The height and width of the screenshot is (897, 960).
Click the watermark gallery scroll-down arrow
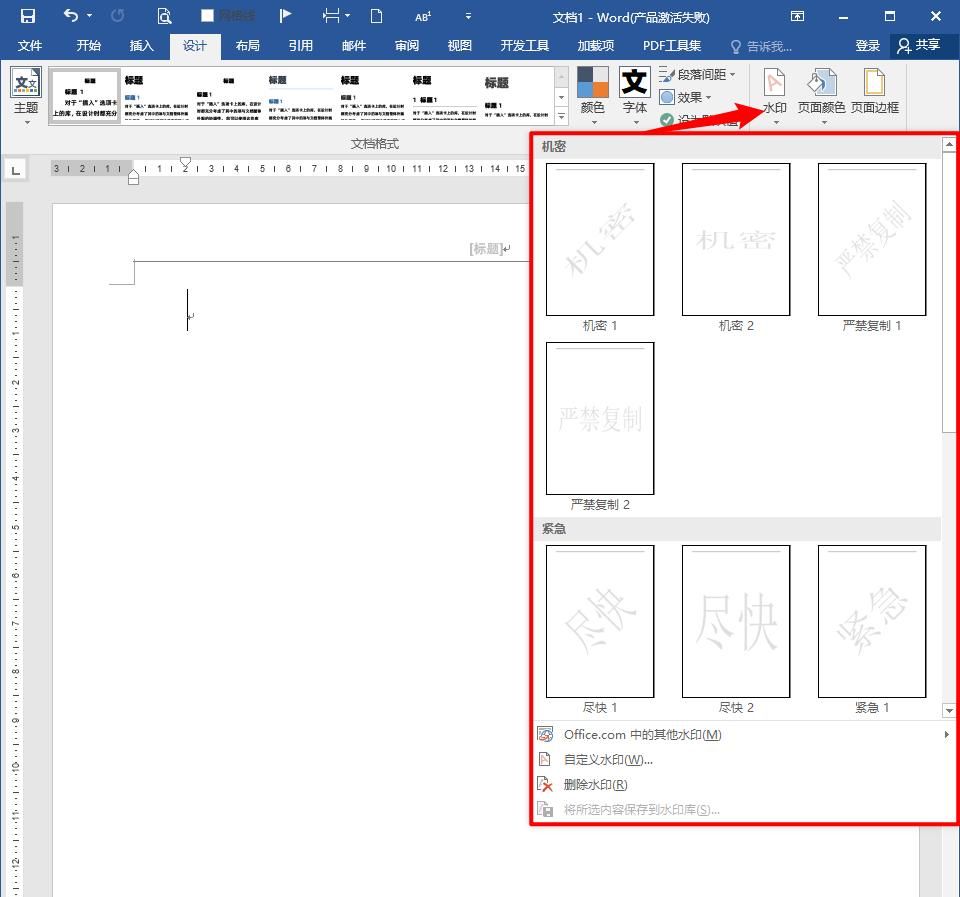click(948, 711)
